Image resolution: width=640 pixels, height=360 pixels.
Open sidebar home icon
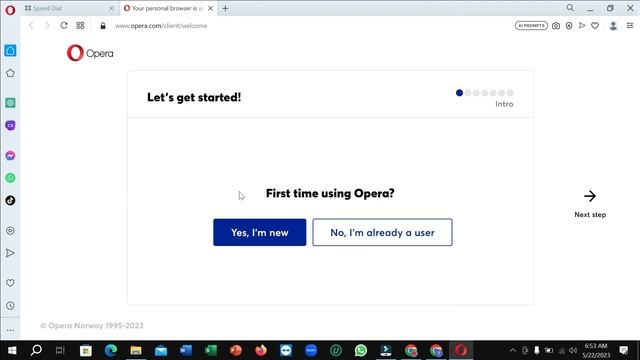coord(10,51)
